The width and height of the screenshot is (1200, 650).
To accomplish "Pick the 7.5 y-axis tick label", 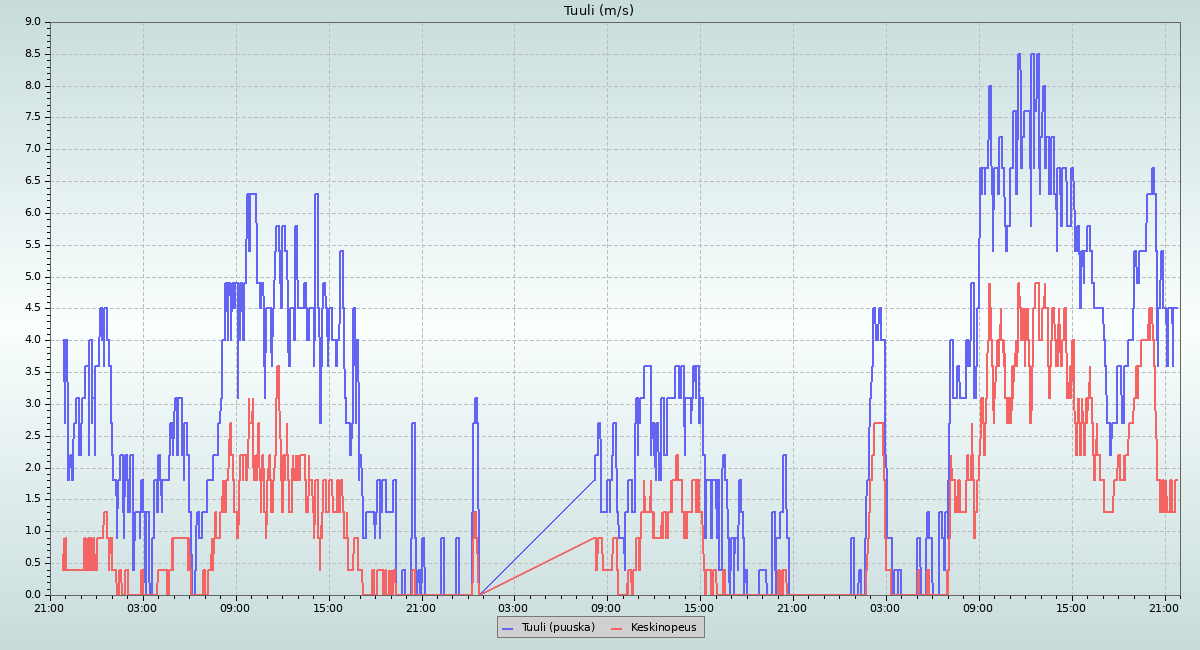I will [x=32, y=117].
